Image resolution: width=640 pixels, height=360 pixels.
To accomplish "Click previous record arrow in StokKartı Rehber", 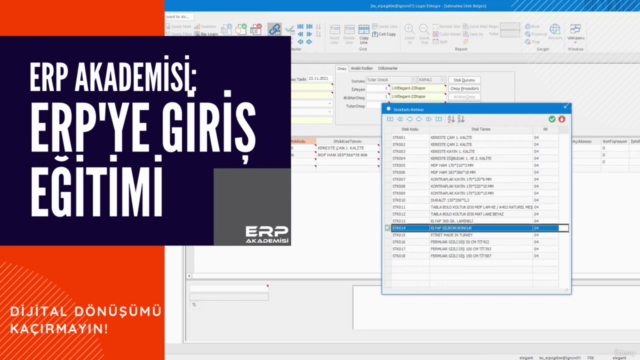I will pyautogui.click(x=409, y=119).
